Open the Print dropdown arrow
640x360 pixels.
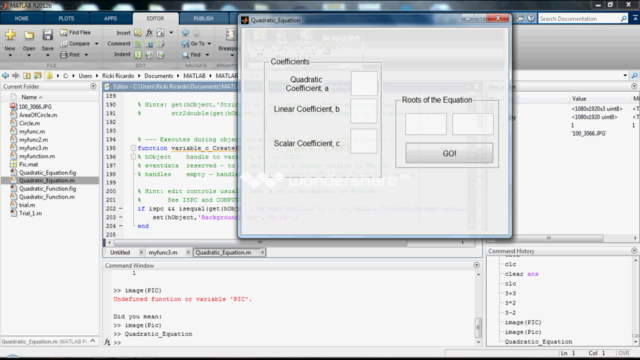point(86,55)
